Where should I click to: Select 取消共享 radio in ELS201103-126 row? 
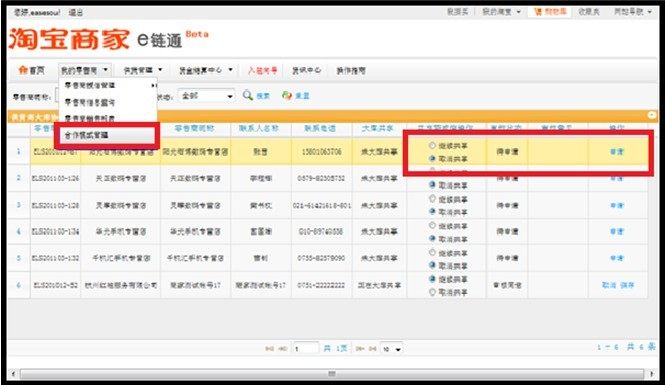pos(432,185)
